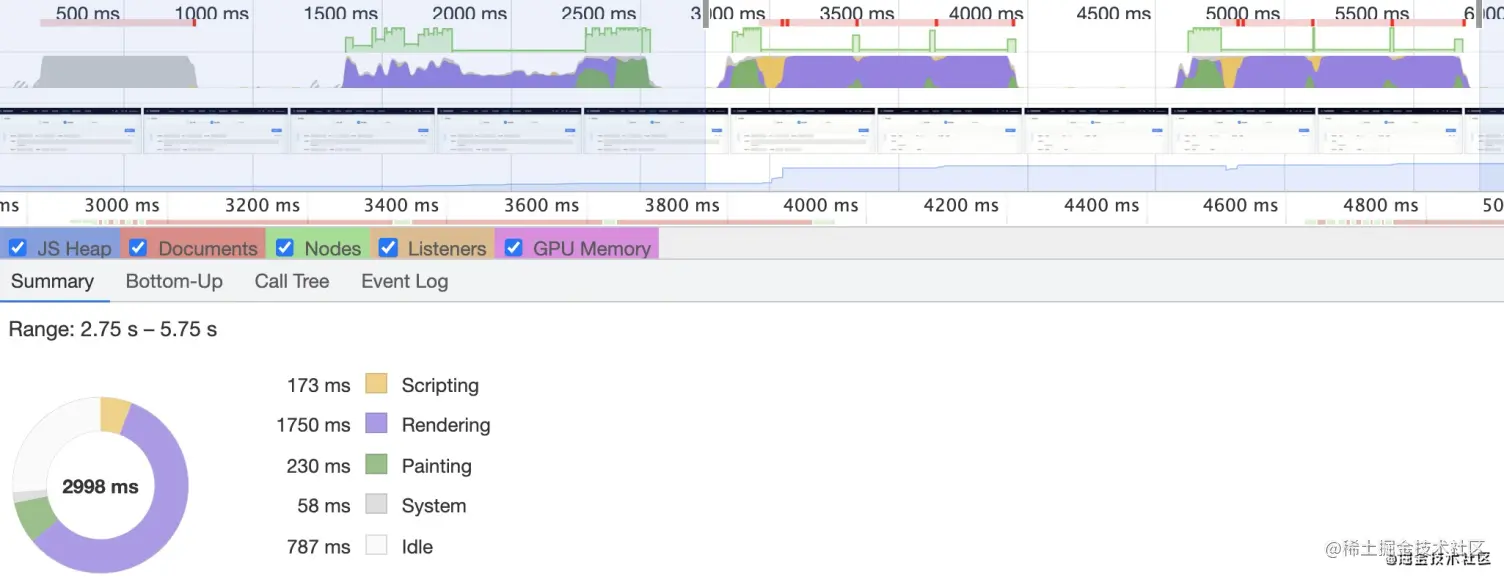Disable the Listeners checkbox
Image resolution: width=1504 pixels, height=577 pixels.
[x=388, y=247]
